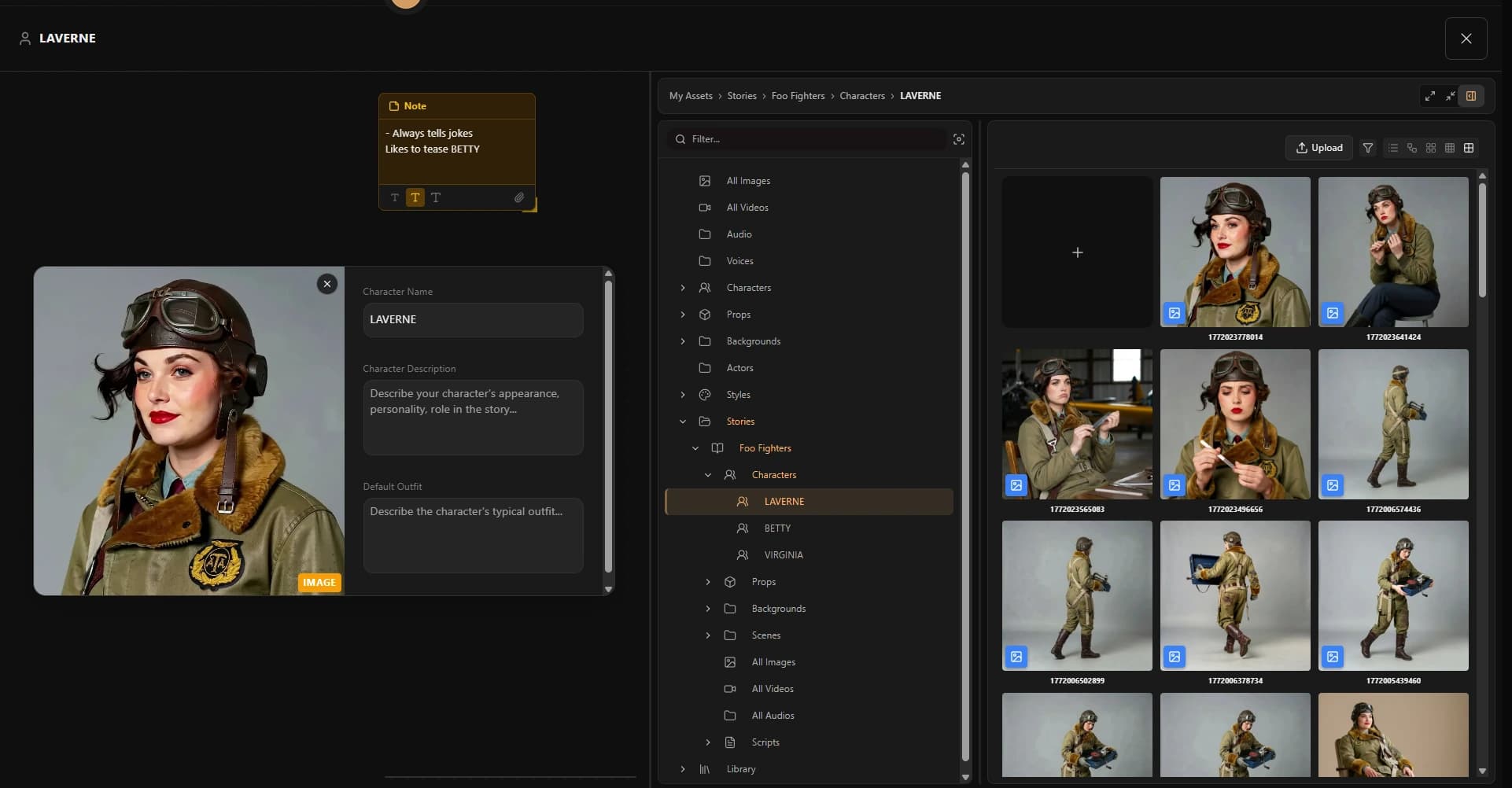Click the paperclip attachment icon in the note

[x=519, y=197]
